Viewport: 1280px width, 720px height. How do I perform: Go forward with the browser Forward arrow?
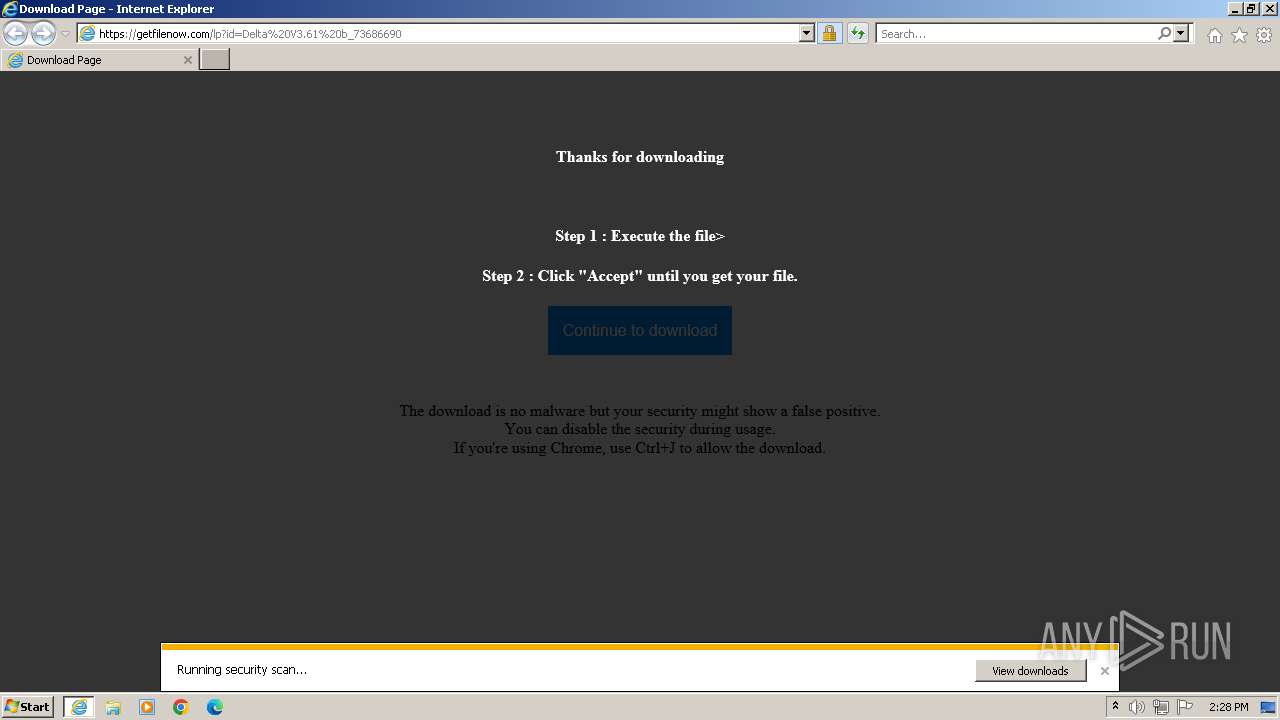point(43,34)
